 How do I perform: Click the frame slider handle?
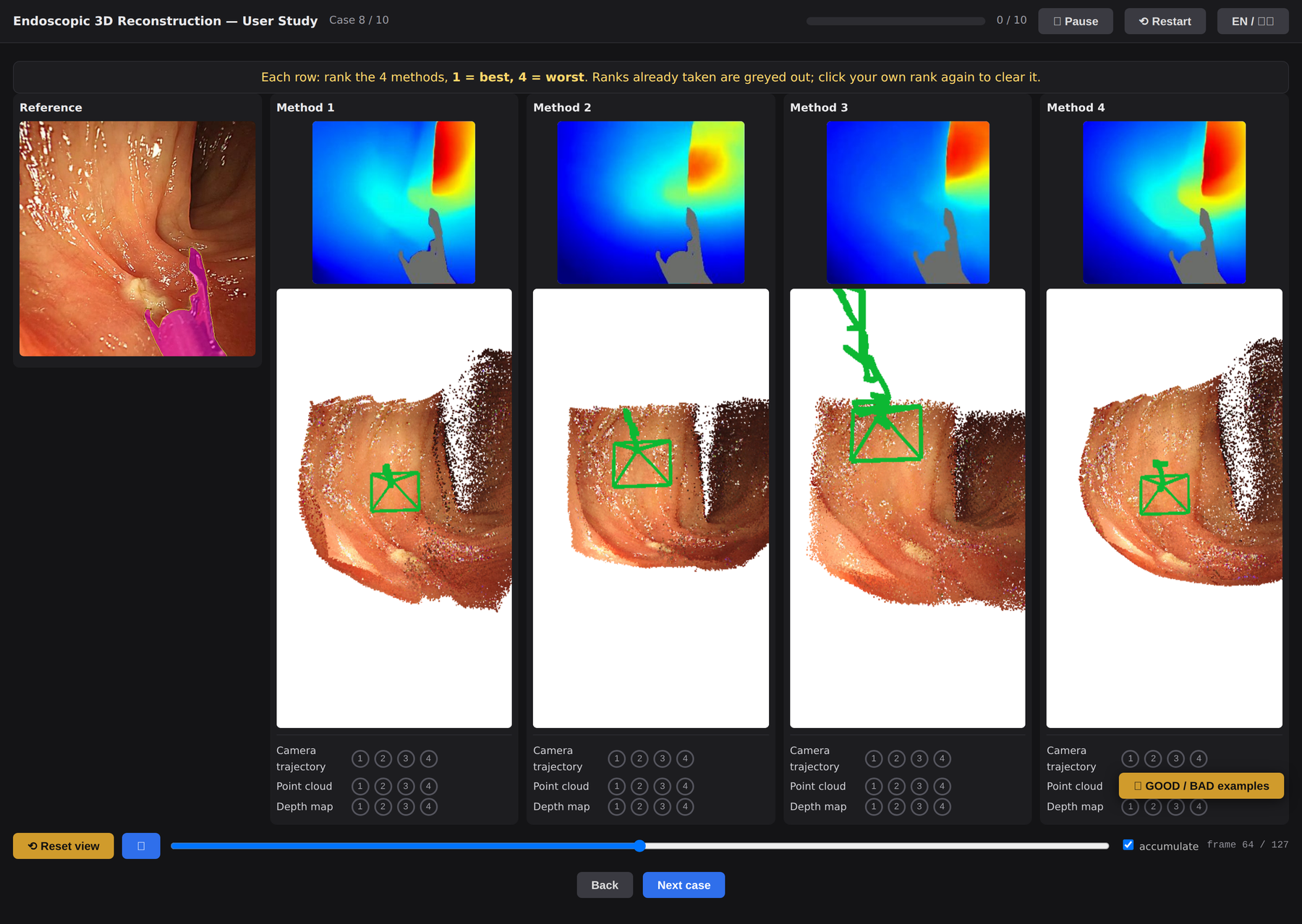pyautogui.click(x=639, y=845)
